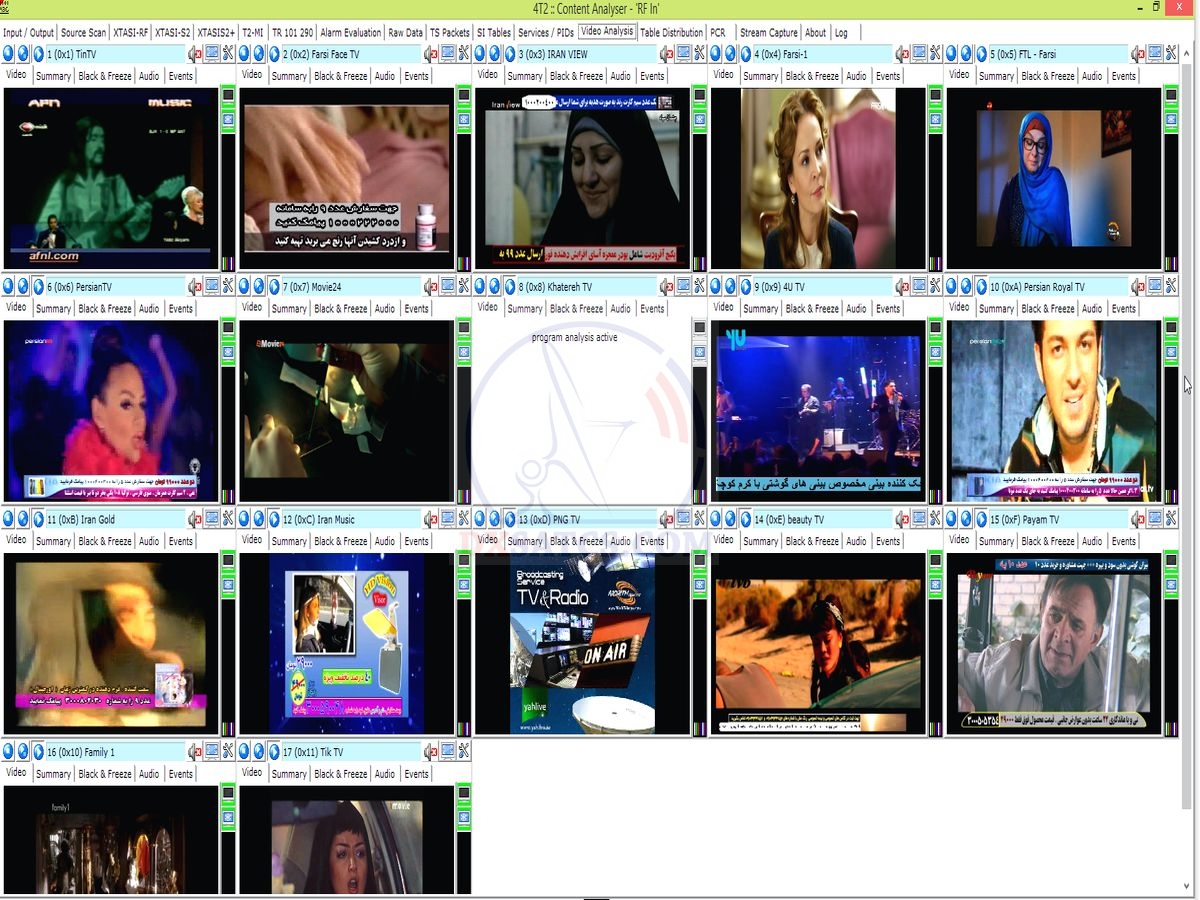Screen dimensions: 1200x900
Task: Open tools settings for 2 (0x2) Farsi Face TV
Action: pos(464,54)
